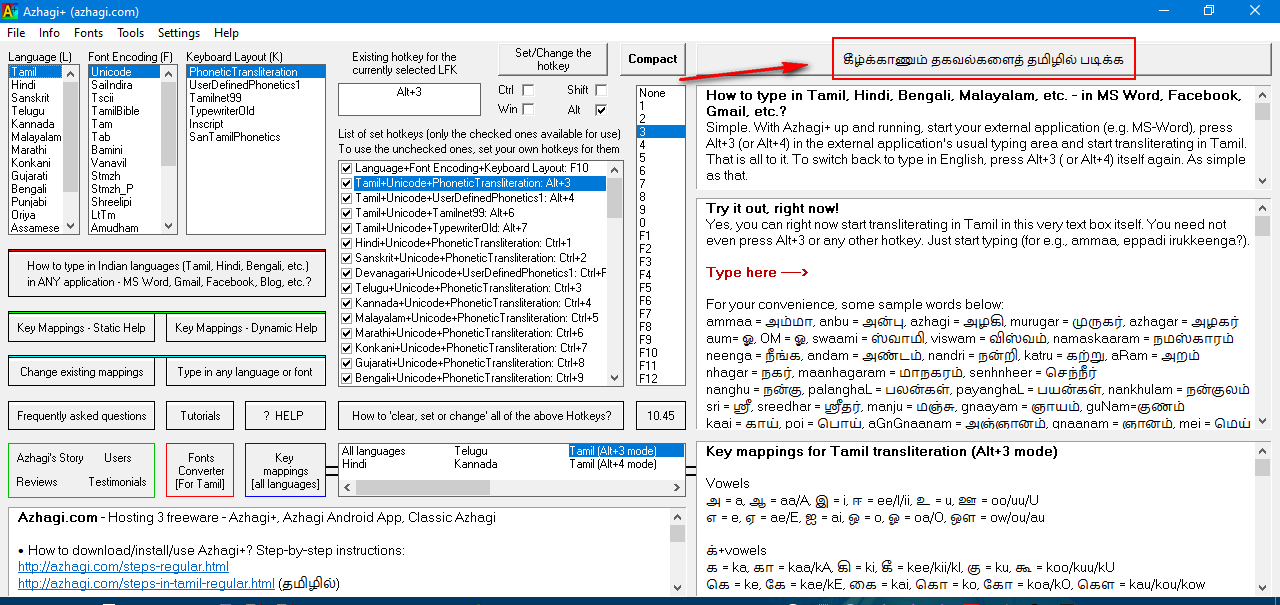Open the Info menu
This screenshot has height=605, width=1280.
(50, 33)
